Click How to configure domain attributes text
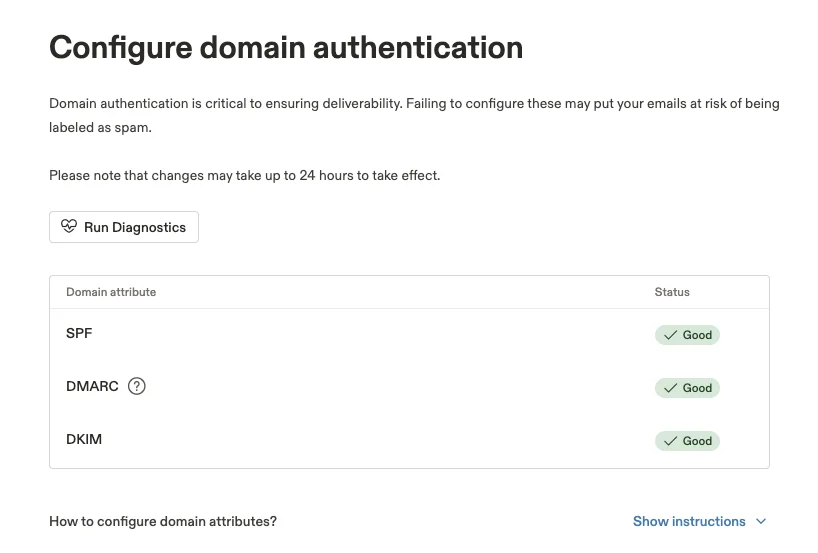The height and width of the screenshot is (553, 818). (163, 521)
